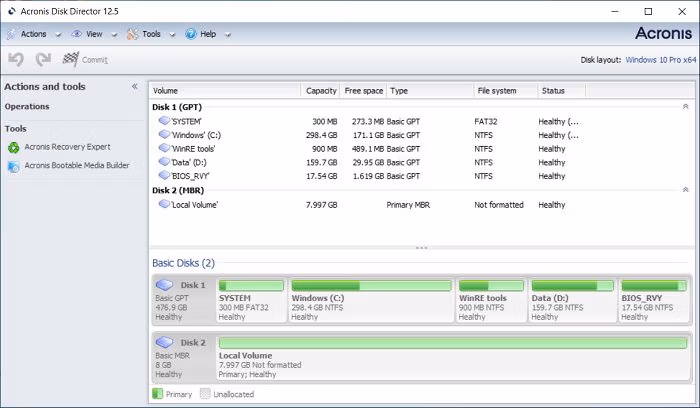Image resolution: width=700 pixels, height=408 pixels.
Task: Expand the View menu dropdown arrow
Action: (114, 34)
